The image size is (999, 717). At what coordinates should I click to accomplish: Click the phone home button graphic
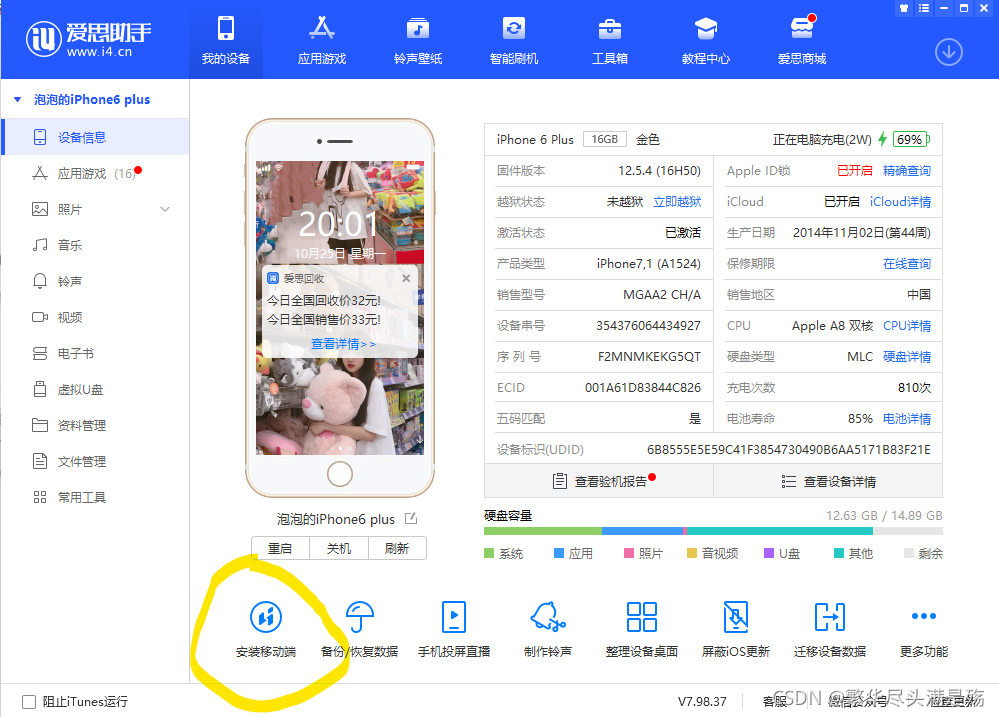click(340, 474)
